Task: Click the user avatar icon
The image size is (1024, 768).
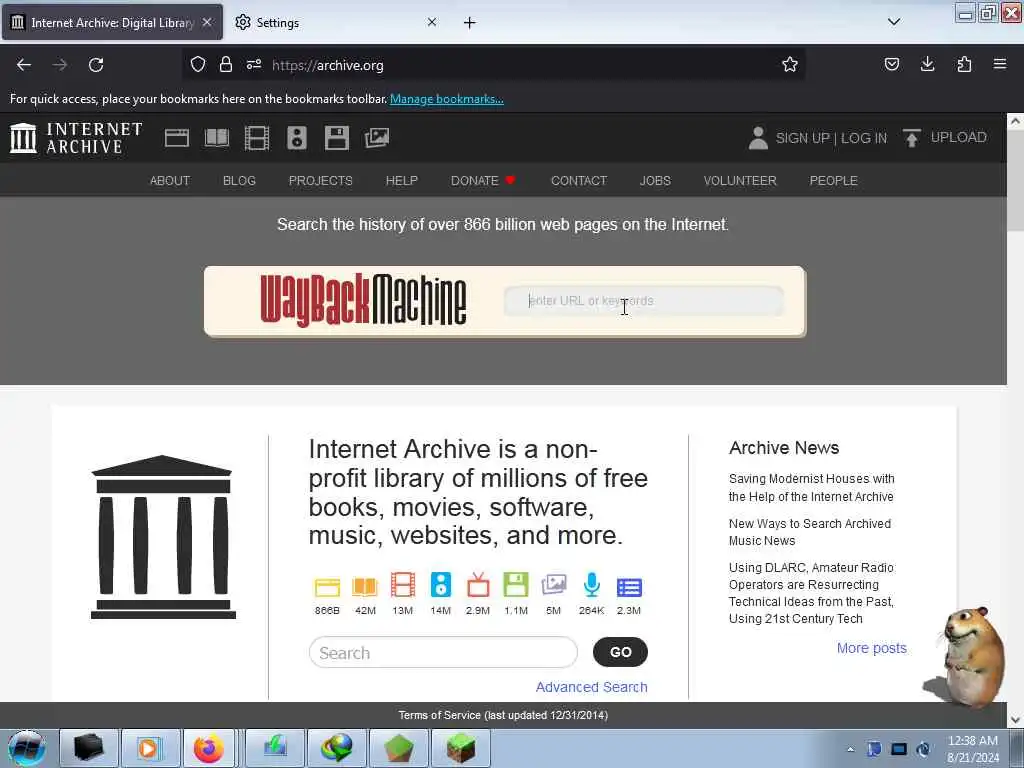Action: click(758, 138)
